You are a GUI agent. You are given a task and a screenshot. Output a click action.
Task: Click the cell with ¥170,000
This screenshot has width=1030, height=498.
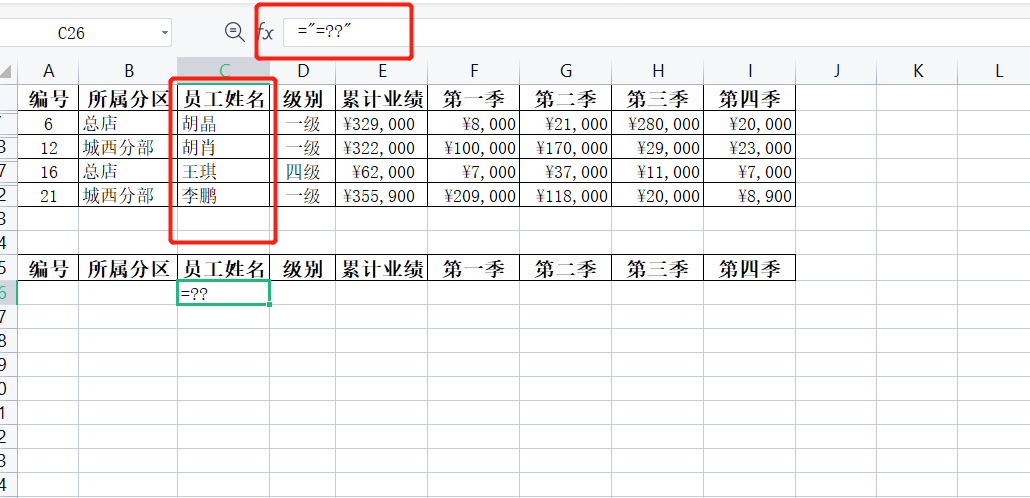click(566, 148)
